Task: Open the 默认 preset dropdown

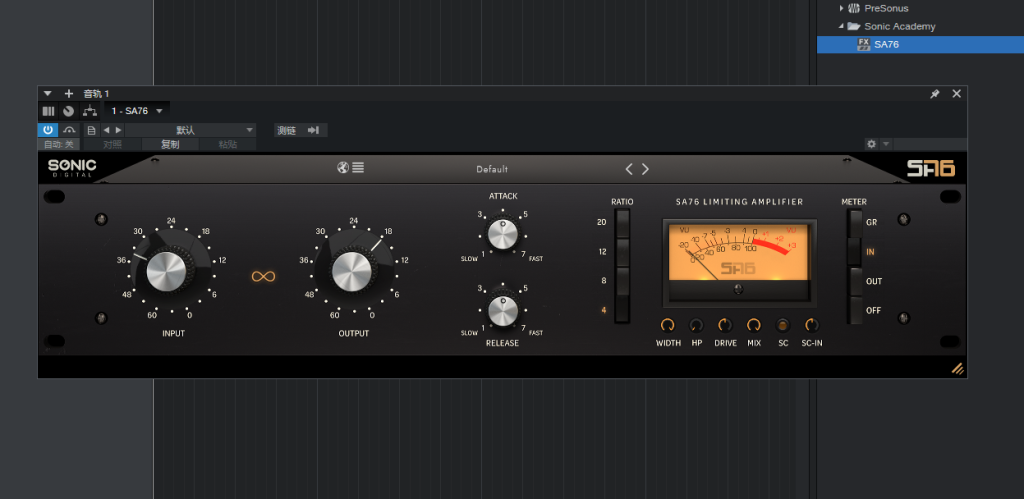Action: (x=191, y=130)
